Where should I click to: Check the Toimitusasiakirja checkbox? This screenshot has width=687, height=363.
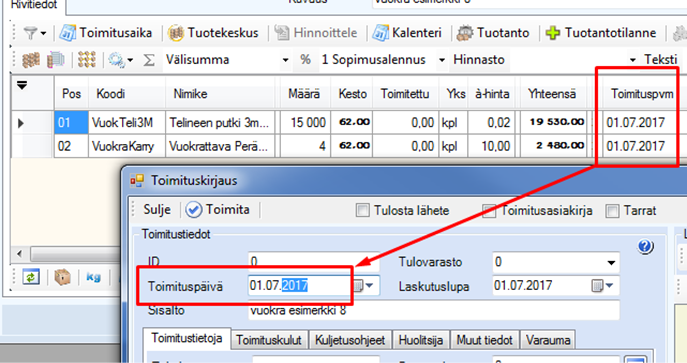click(489, 211)
